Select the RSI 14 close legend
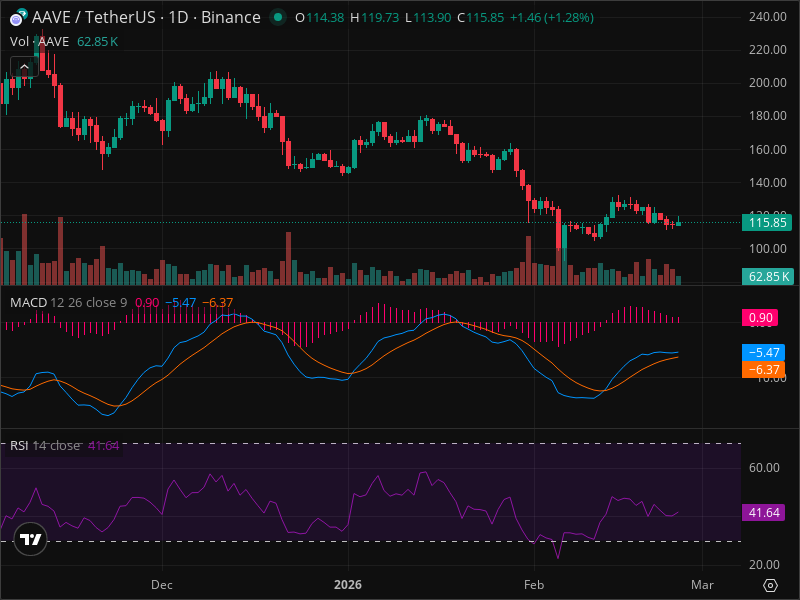Image resolution: width=800 pixels, height=600 pixels. (45, 445)
